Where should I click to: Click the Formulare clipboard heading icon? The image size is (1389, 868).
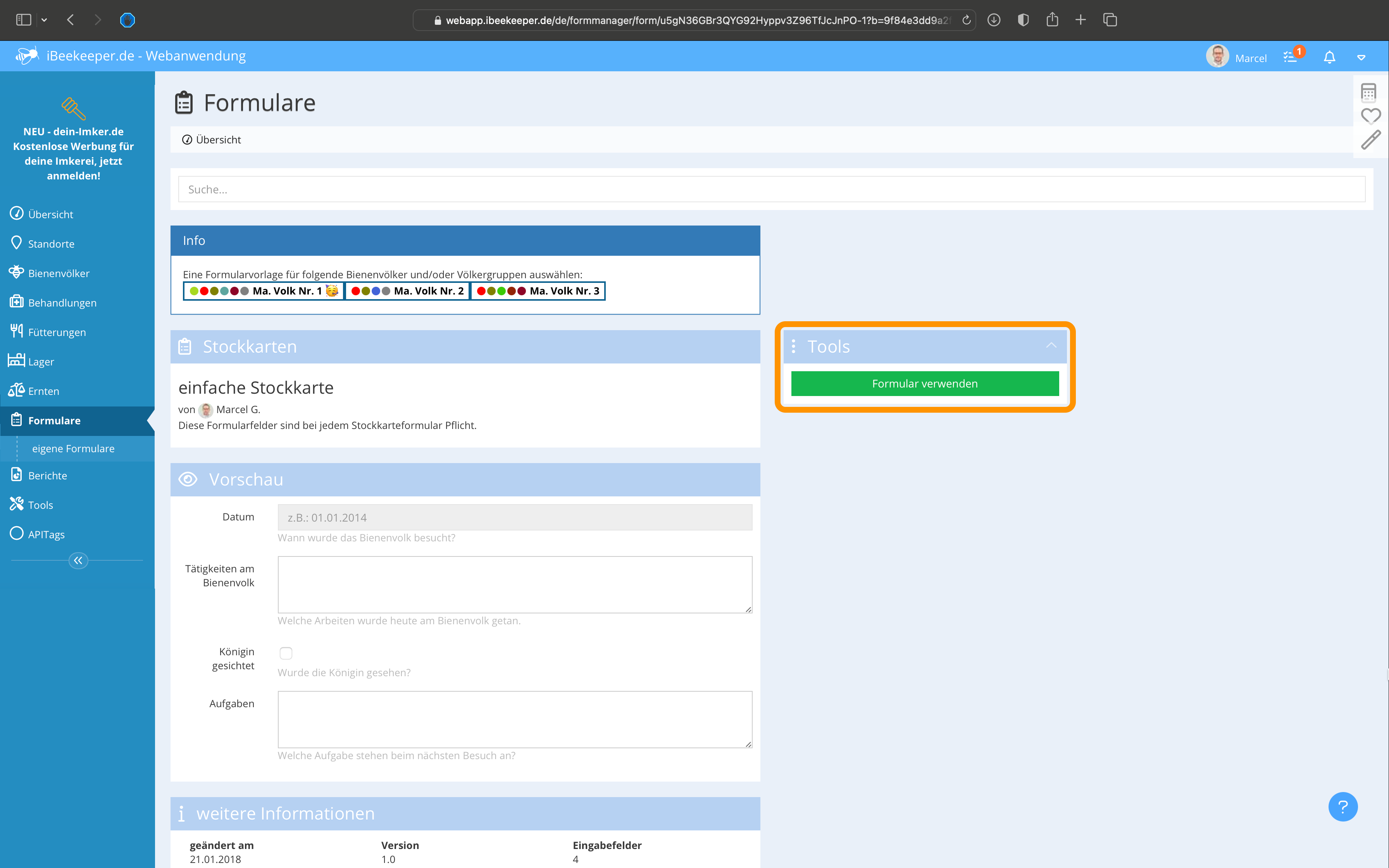tap(184, 103)
